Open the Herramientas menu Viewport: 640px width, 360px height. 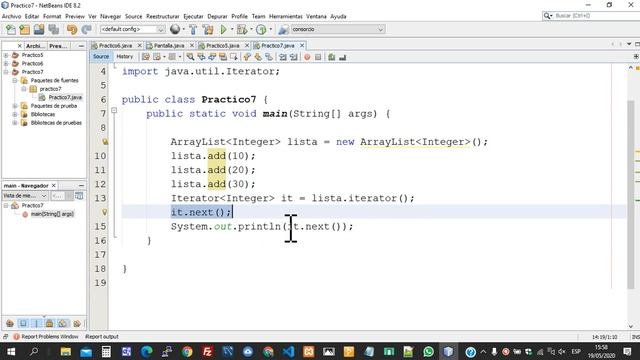(x=286, y=16)
